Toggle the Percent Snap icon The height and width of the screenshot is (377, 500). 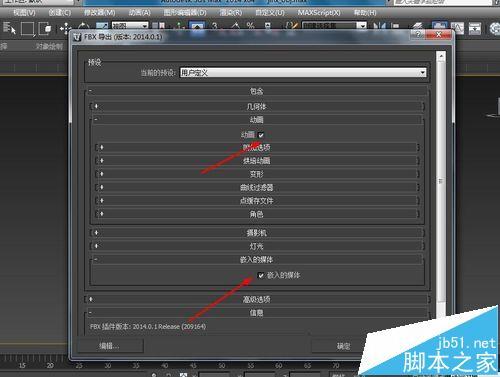coord(250,26)
